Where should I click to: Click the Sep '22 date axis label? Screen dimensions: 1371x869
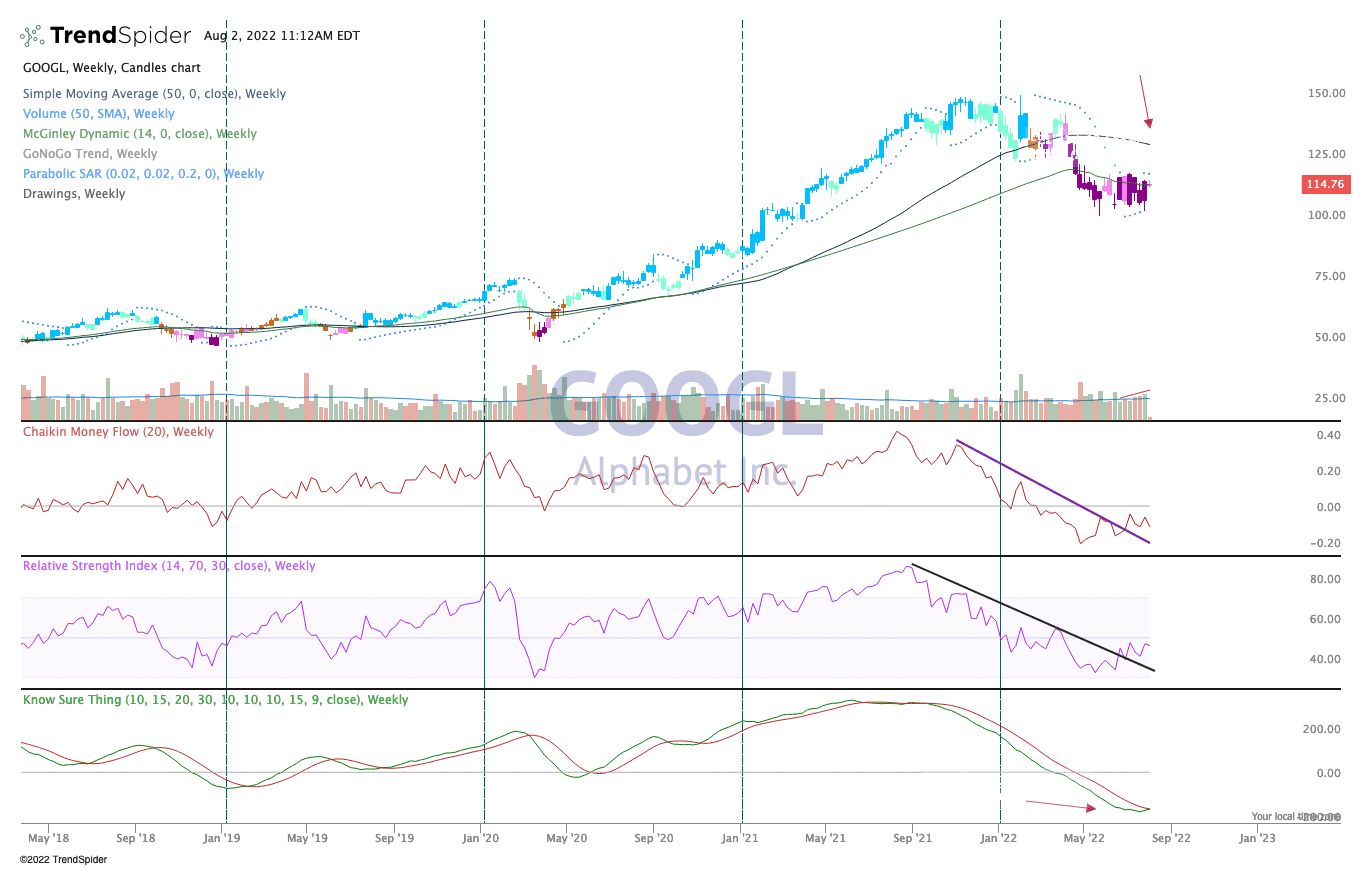click(1171, 840)
